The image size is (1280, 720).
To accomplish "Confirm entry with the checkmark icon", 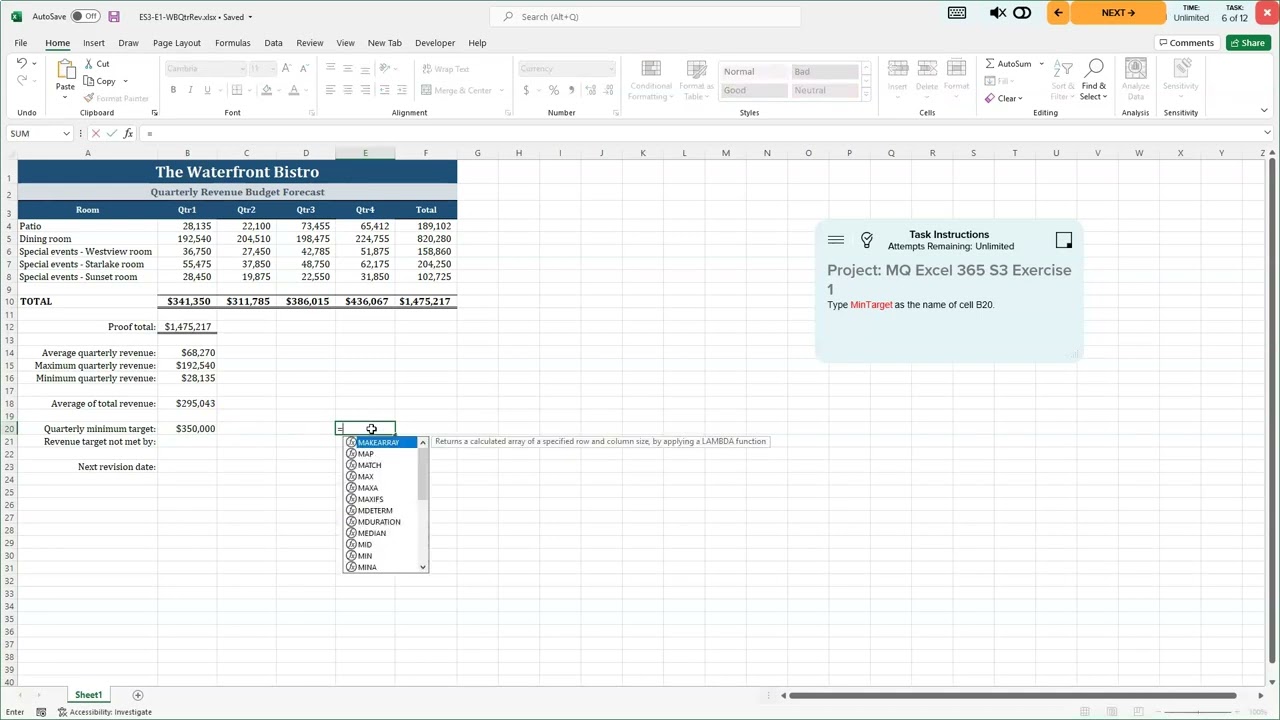I will click(111, 133).
